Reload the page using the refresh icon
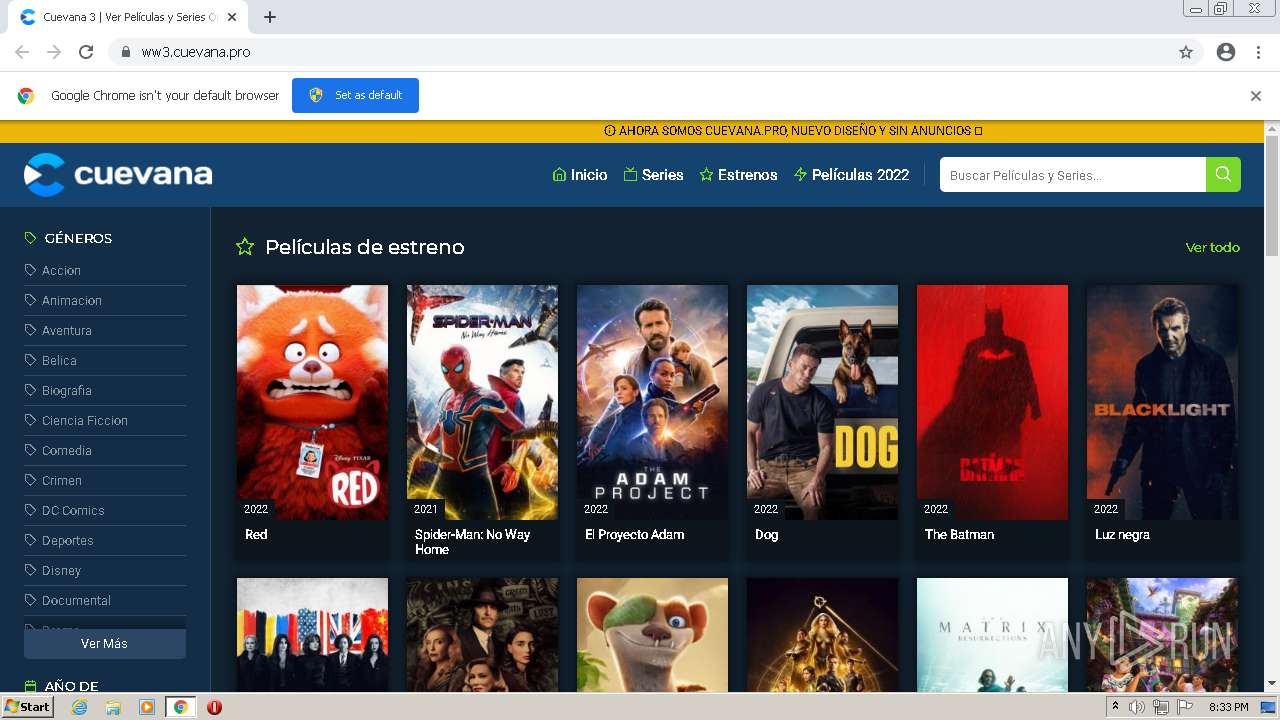 (x=86, y=52)
